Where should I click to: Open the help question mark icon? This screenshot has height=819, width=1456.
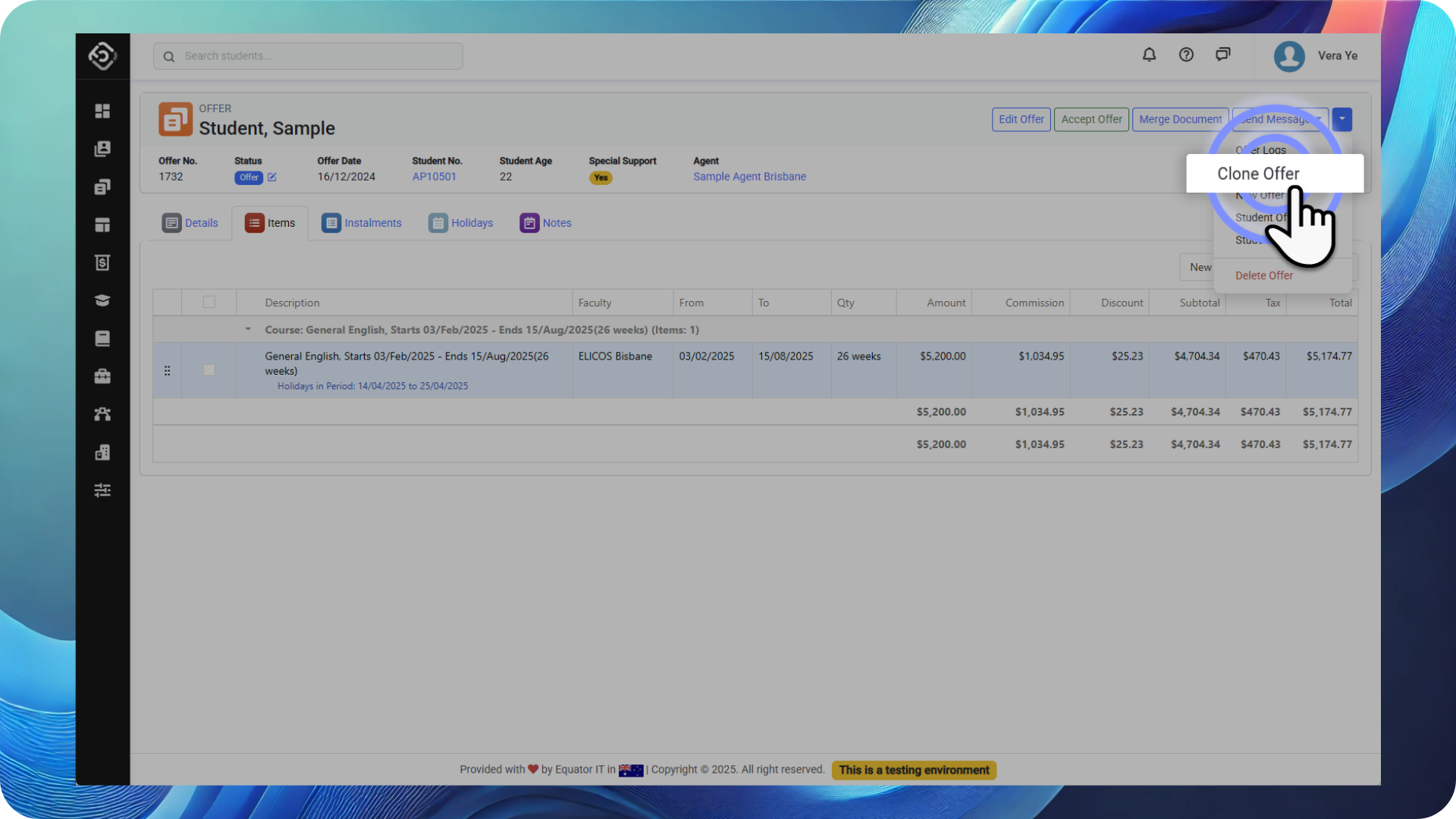(1186, 55)
